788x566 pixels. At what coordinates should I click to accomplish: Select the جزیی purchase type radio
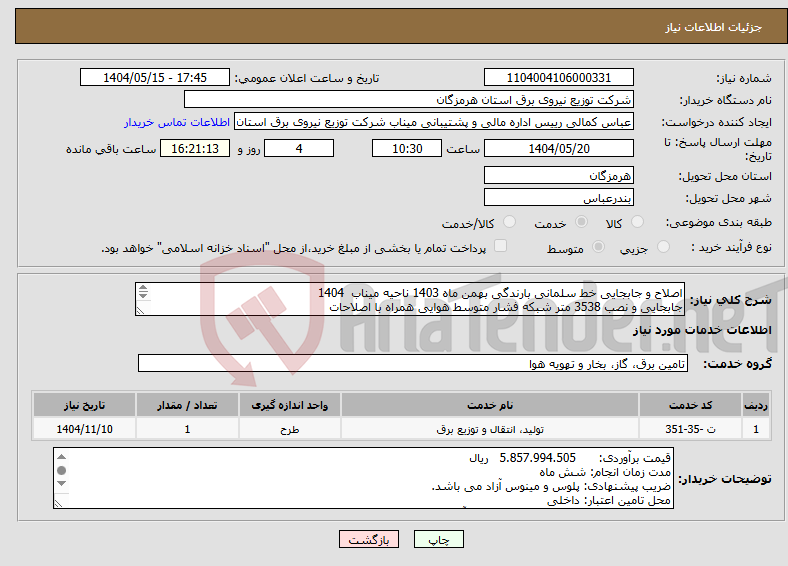point(663,246)
